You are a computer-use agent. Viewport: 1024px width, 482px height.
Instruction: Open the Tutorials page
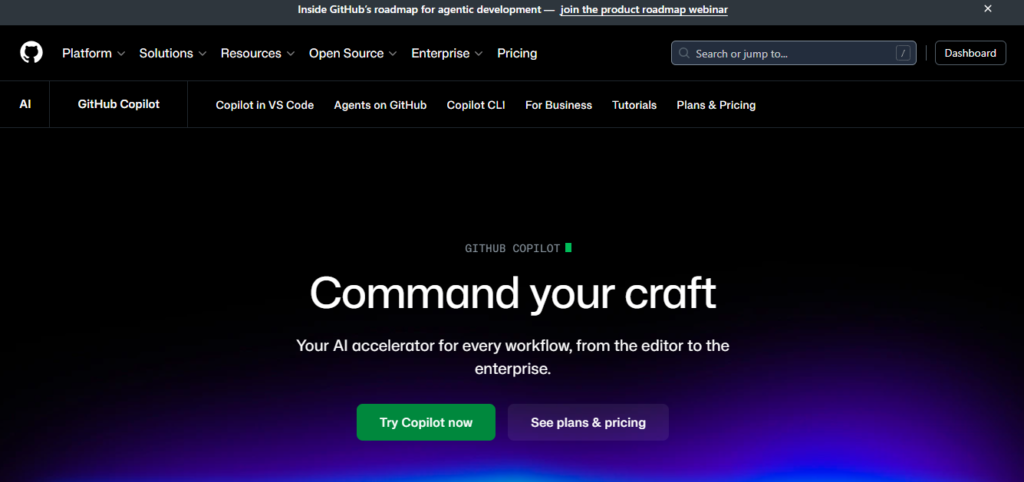634,105
